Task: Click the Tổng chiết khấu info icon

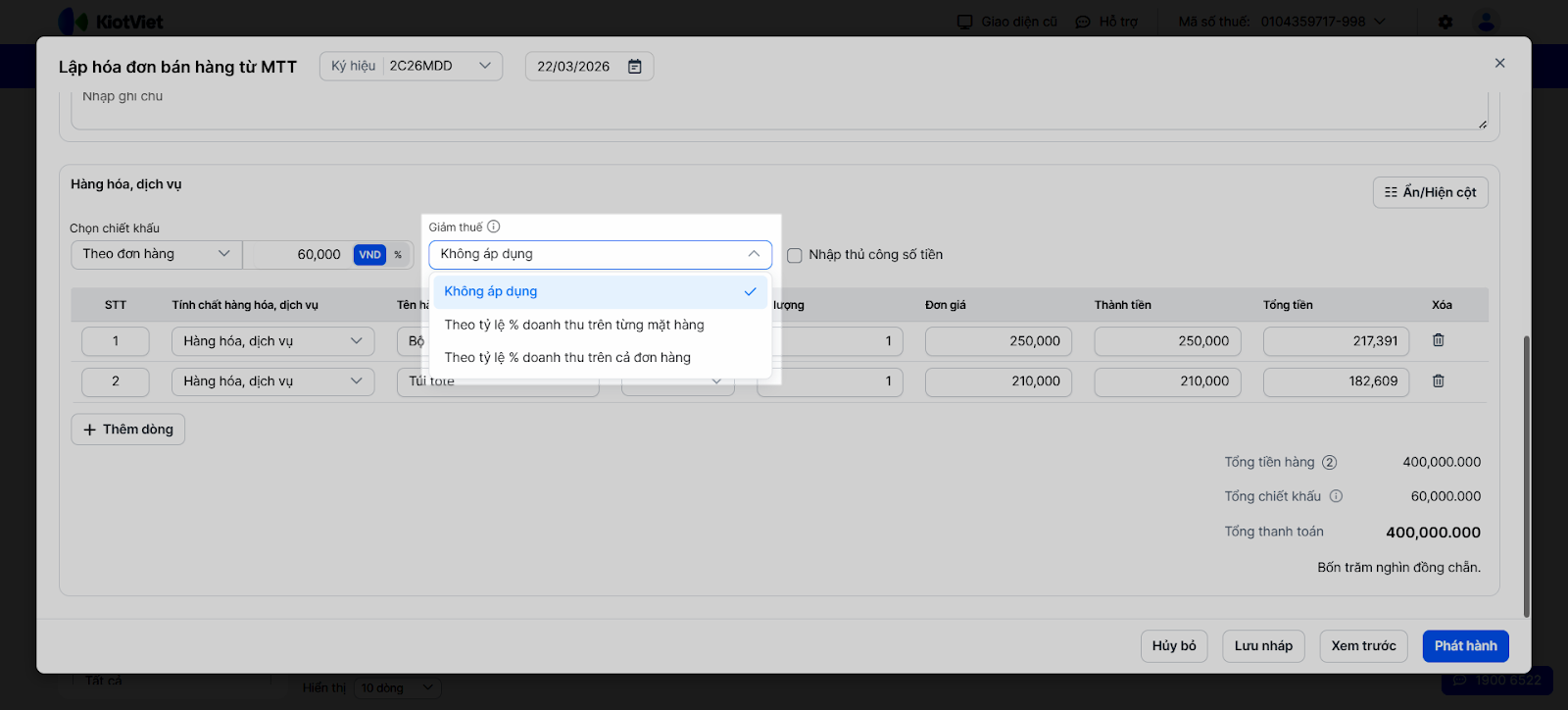Action: pos(1336,496)
